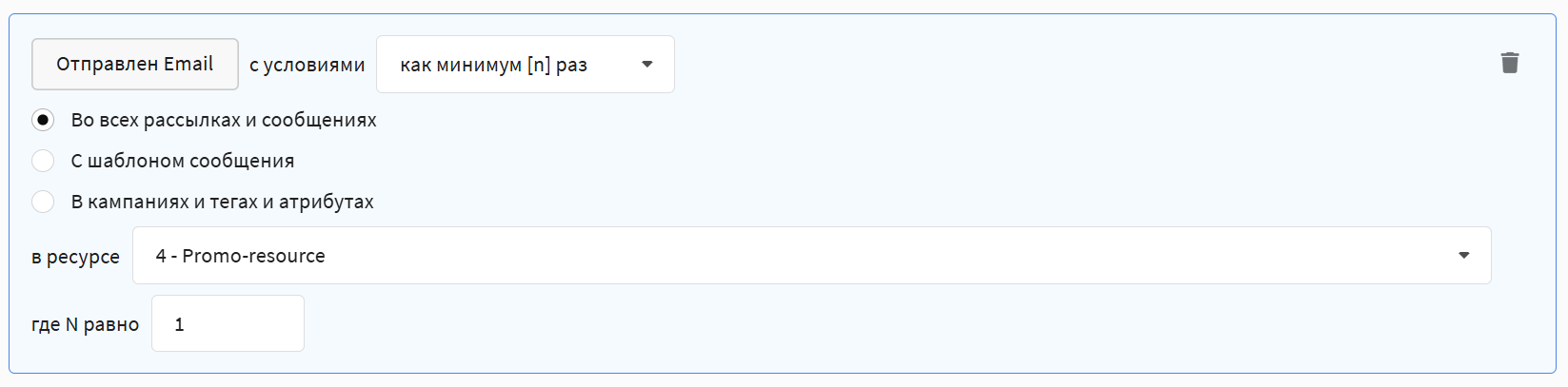Click the "с условиями" label
Viewport: 1568px width, 387px height.
307,65
